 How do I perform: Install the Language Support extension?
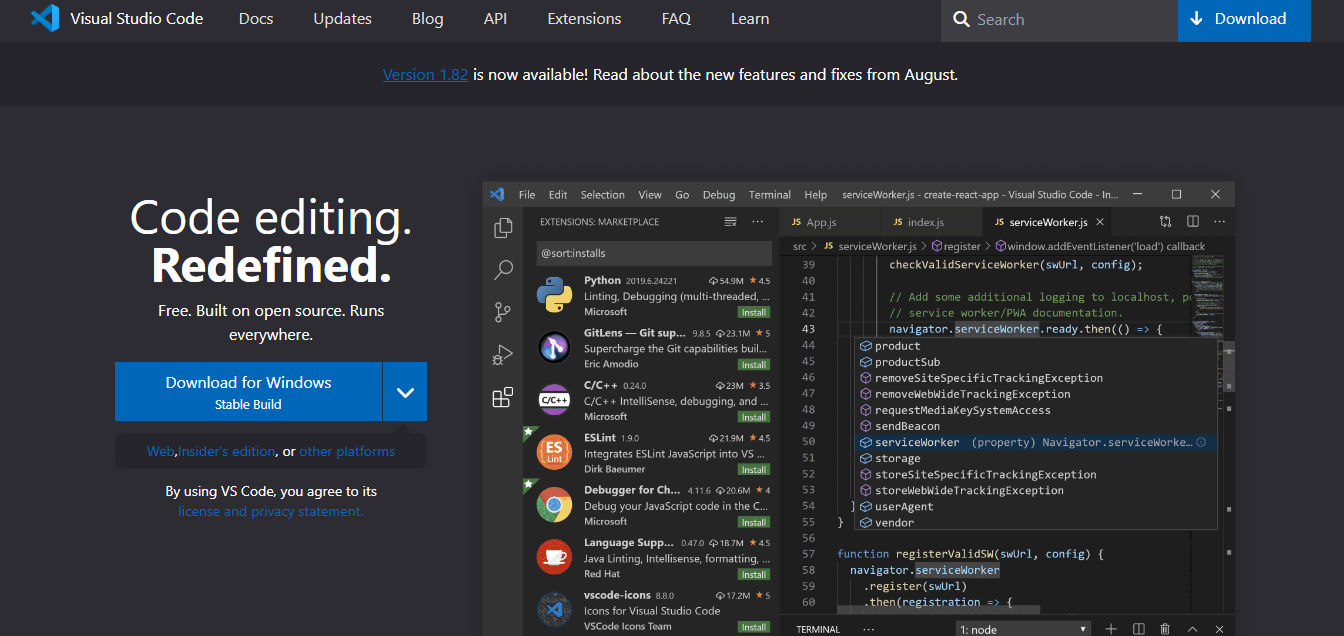click(754, 575)
